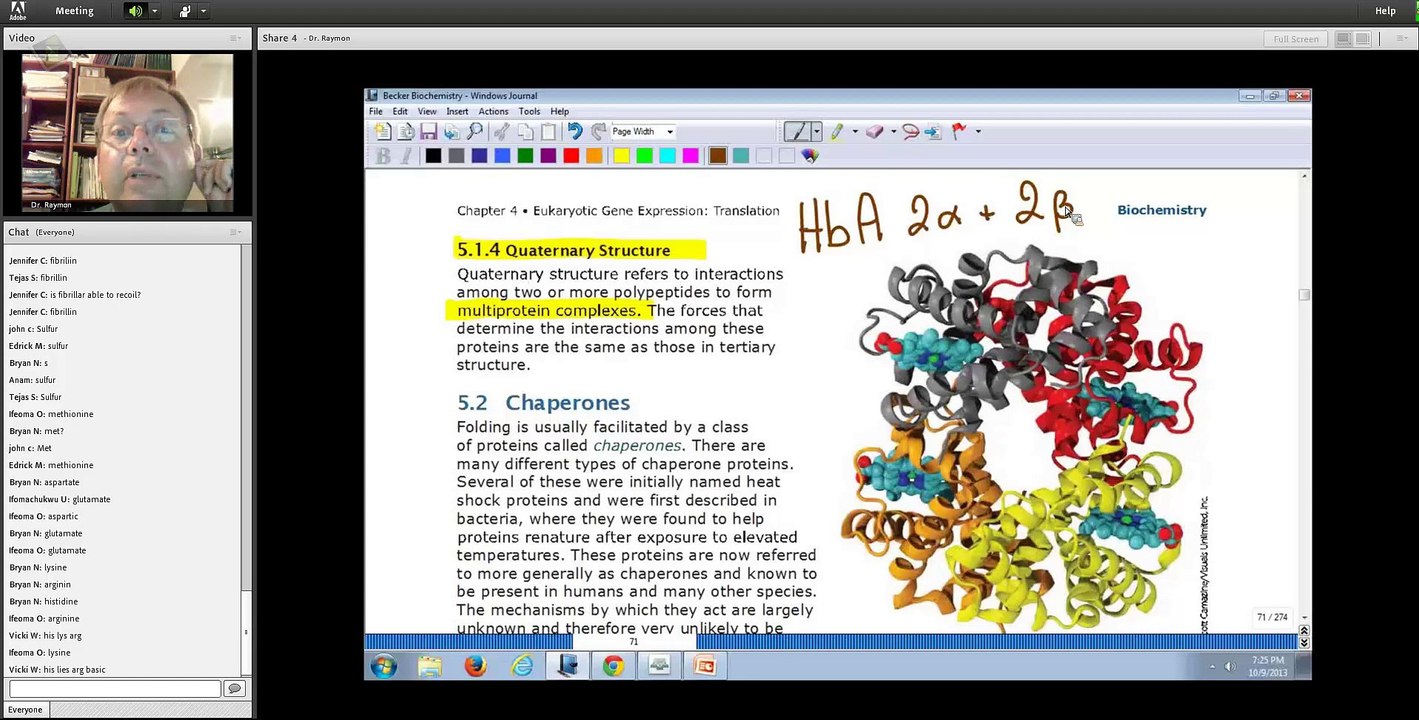1419x720 pixels.
Task: Pick the yellow color swatch
Action: point(621,156)
